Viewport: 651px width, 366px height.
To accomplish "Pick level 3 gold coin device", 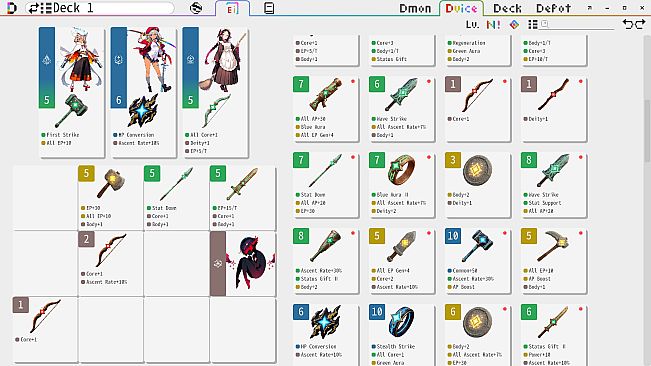I will (477, 185).
